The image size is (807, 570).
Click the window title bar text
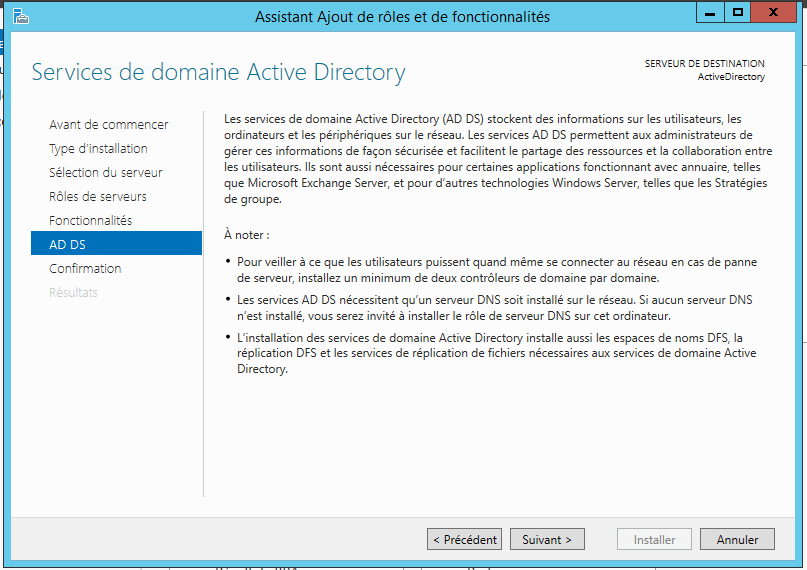click(x=402, y=17)
